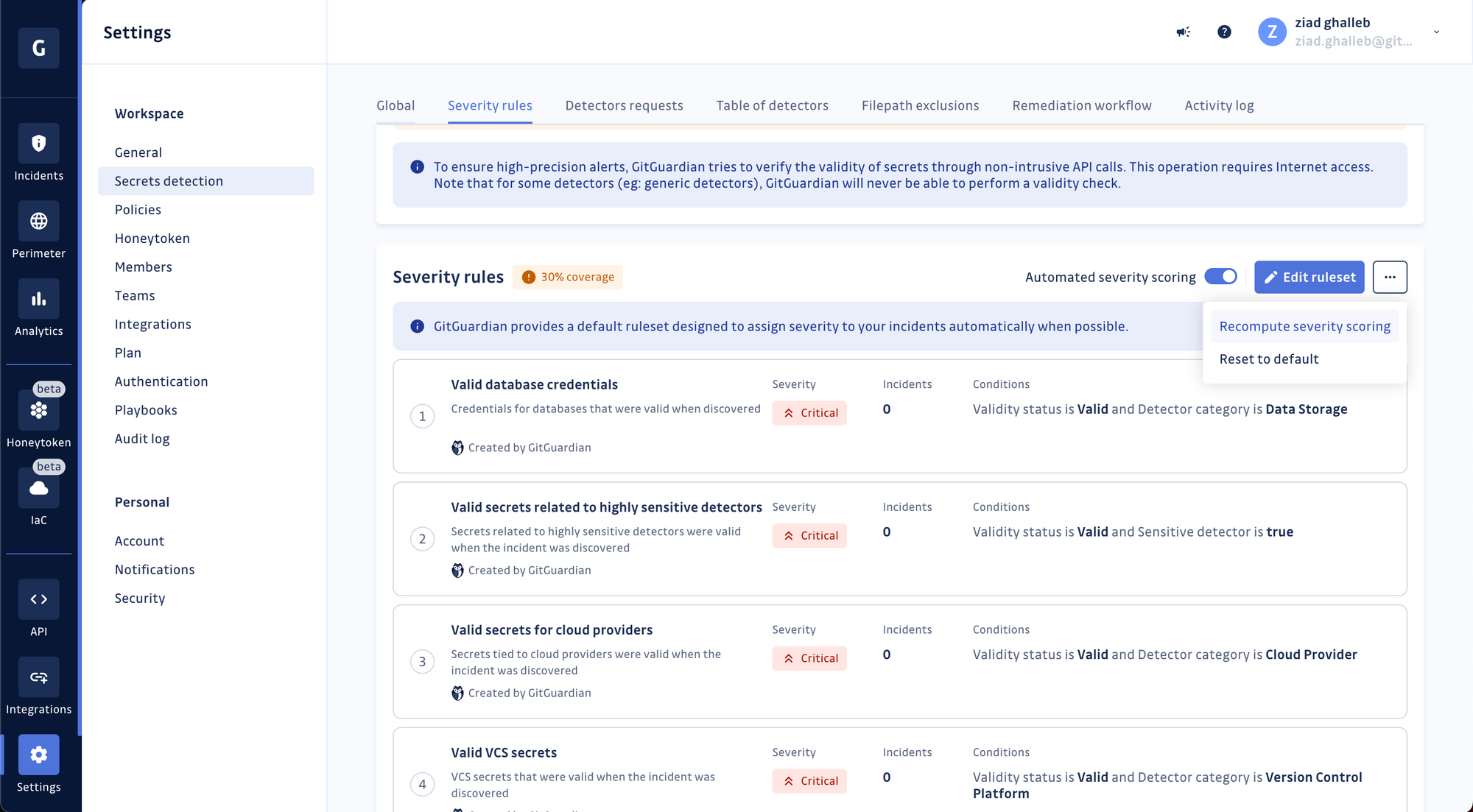Open the API code icon

[38, 599]
